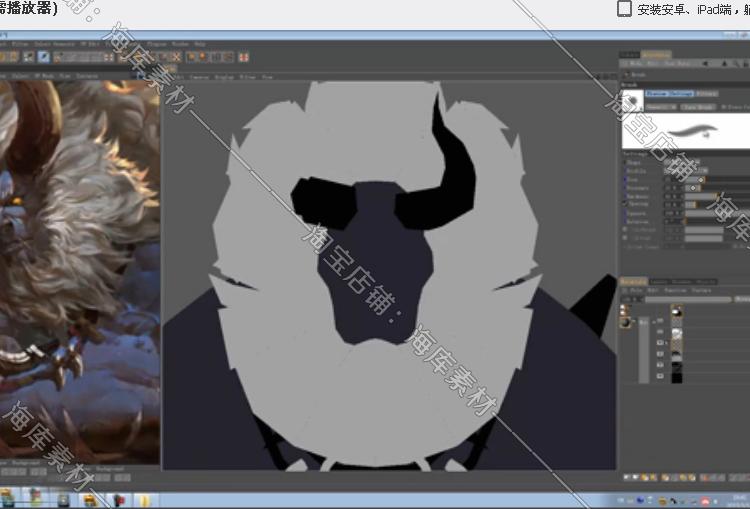Open the yellow folder icon on the taskbar
This screenshot has width=750, height=509.
pyautogui.click(x=144, y=500)
